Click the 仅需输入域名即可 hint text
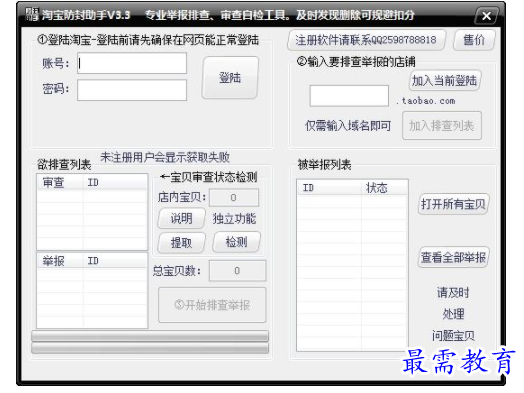The height and width of the screenshot is (393, 524). 348,126
